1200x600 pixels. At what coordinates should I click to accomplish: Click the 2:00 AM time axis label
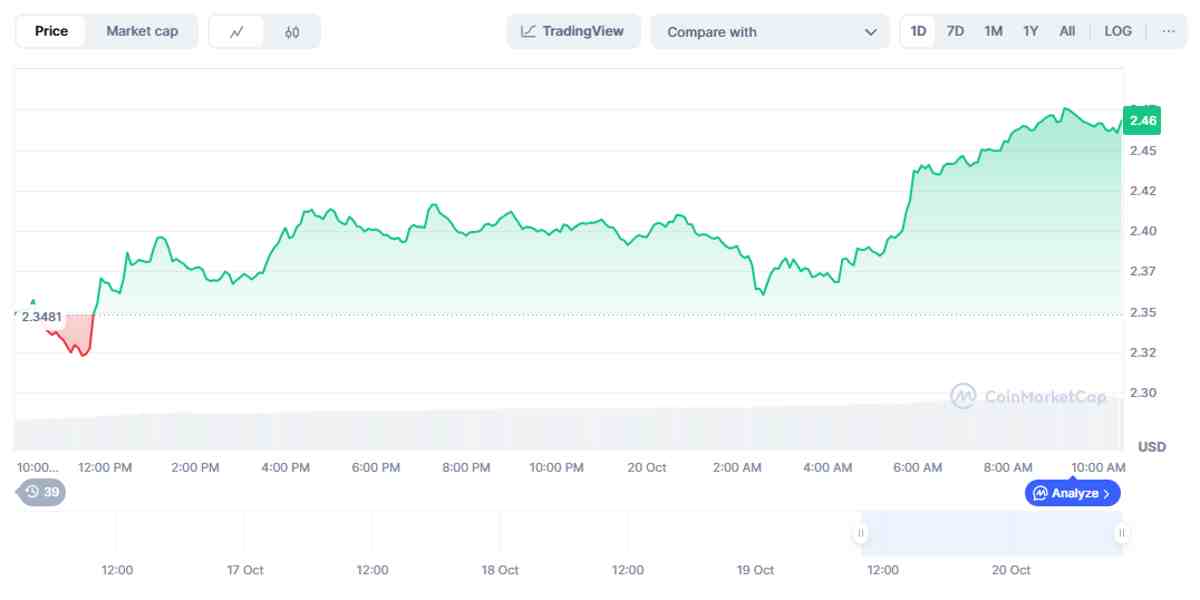[x=737, y=468]
